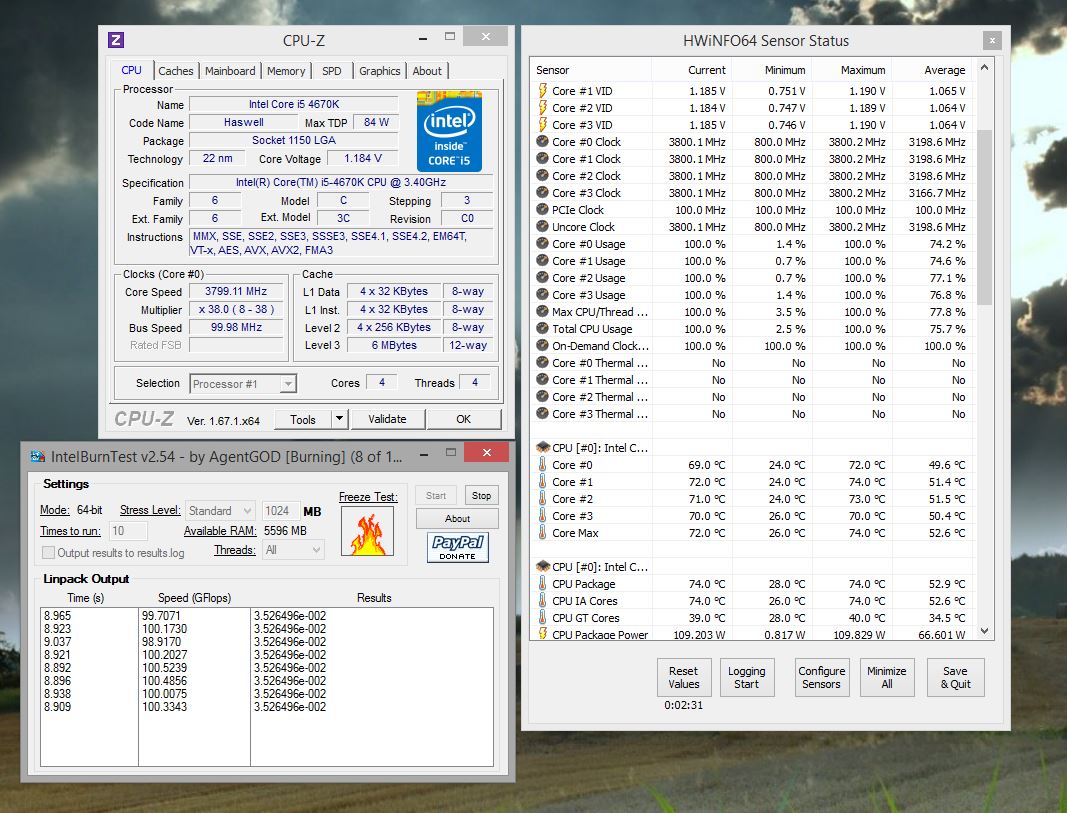Click the HWiNFO64 sensor list vertical scrollbar
The height and width of the screenshot is (813, 1067).
pos(984,349)
